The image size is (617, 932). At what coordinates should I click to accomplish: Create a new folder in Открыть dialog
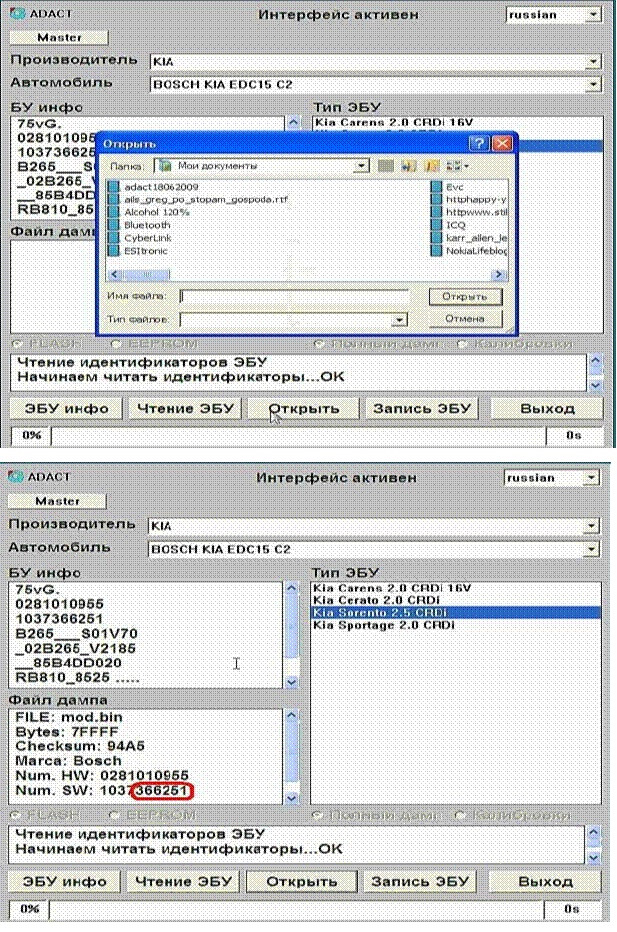432,165
